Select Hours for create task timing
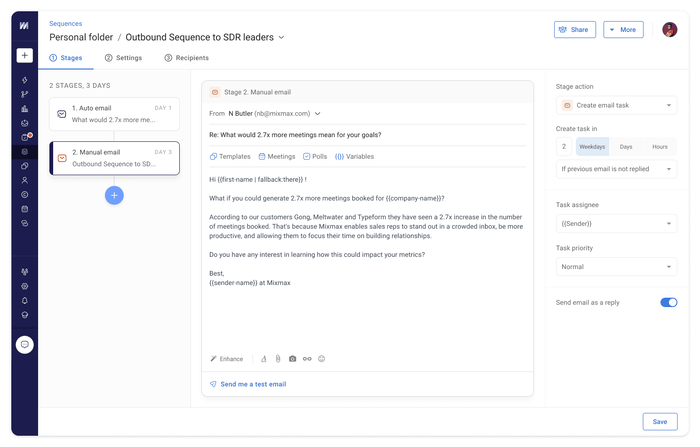700x447 pixels. coord(660,146)
